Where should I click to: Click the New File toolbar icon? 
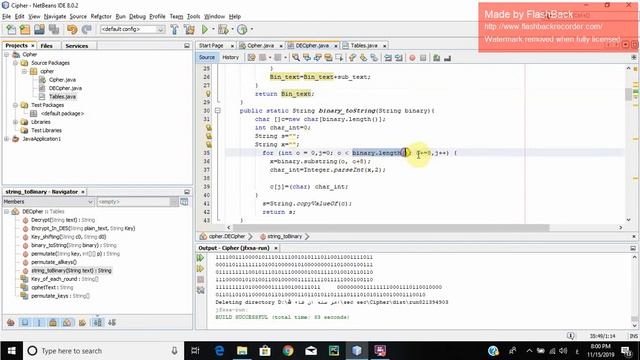point(11,29)
